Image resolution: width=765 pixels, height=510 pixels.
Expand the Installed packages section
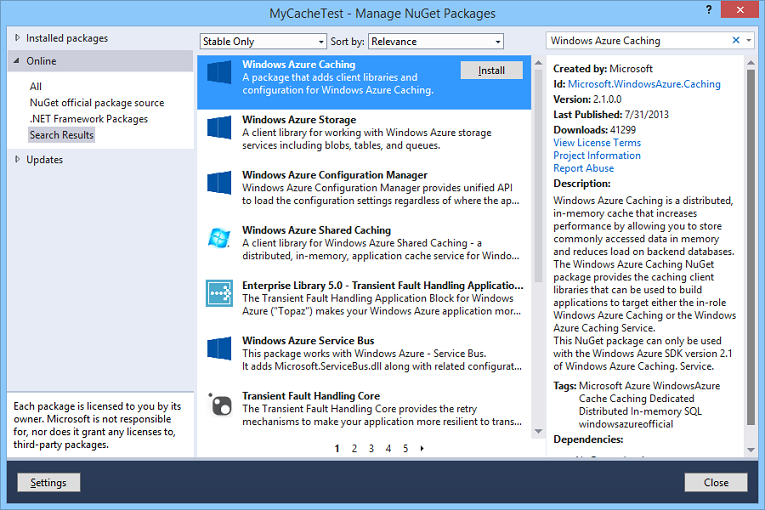pyautogui.click(x=17, y=38)
